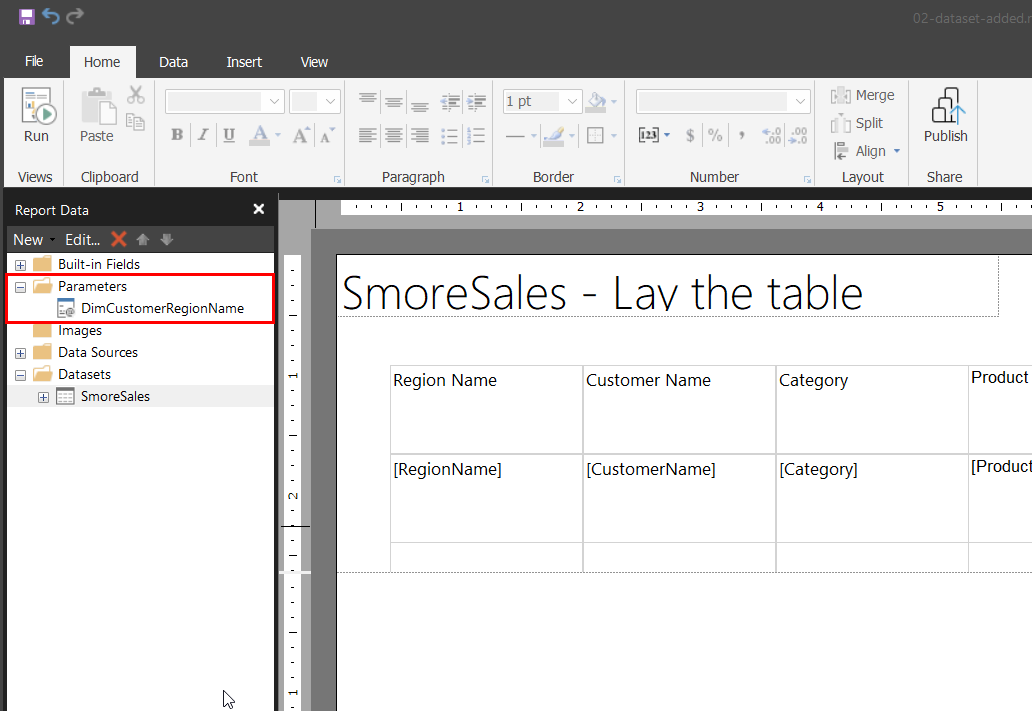Run the report preview

[x=36, y=115]
